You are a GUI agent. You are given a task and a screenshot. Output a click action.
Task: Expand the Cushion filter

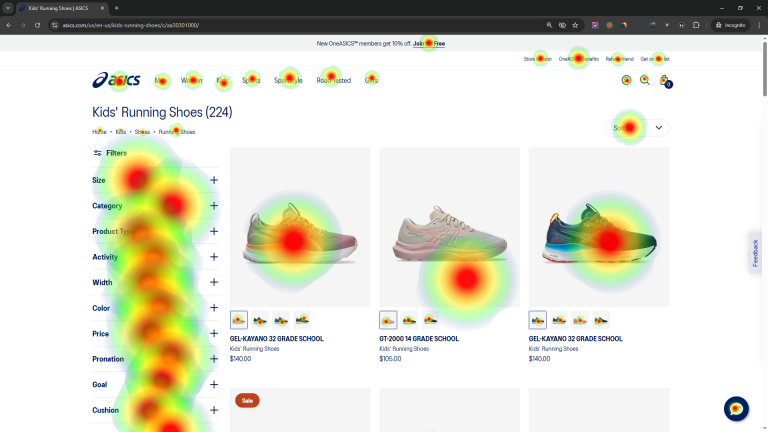click(x=155, y=410)
